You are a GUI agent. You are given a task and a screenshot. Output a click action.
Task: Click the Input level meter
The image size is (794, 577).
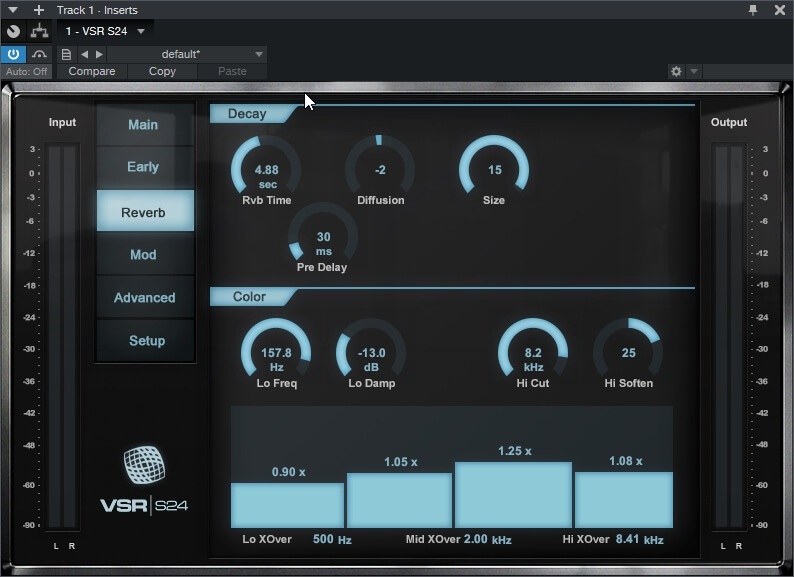pyautogui.click(x=62, y=337)
